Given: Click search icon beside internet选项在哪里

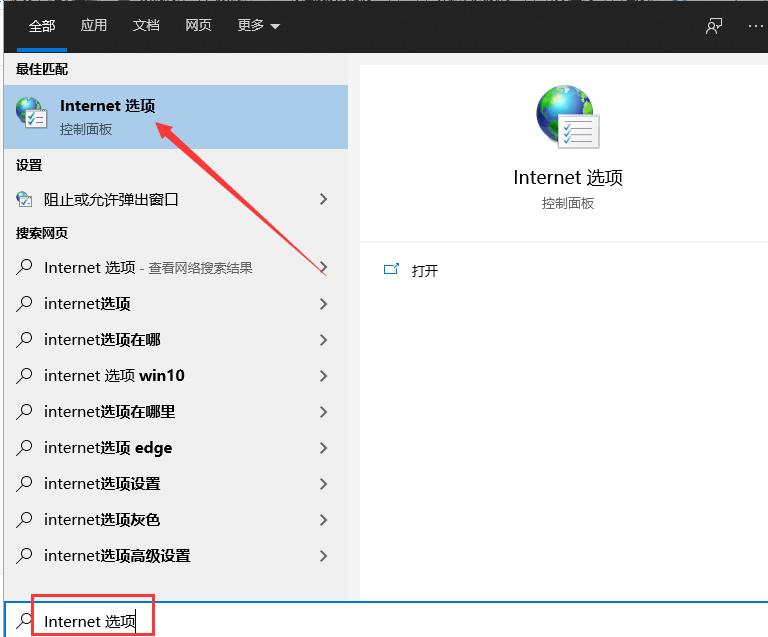Looking at the screenshot, I should 24,411.
